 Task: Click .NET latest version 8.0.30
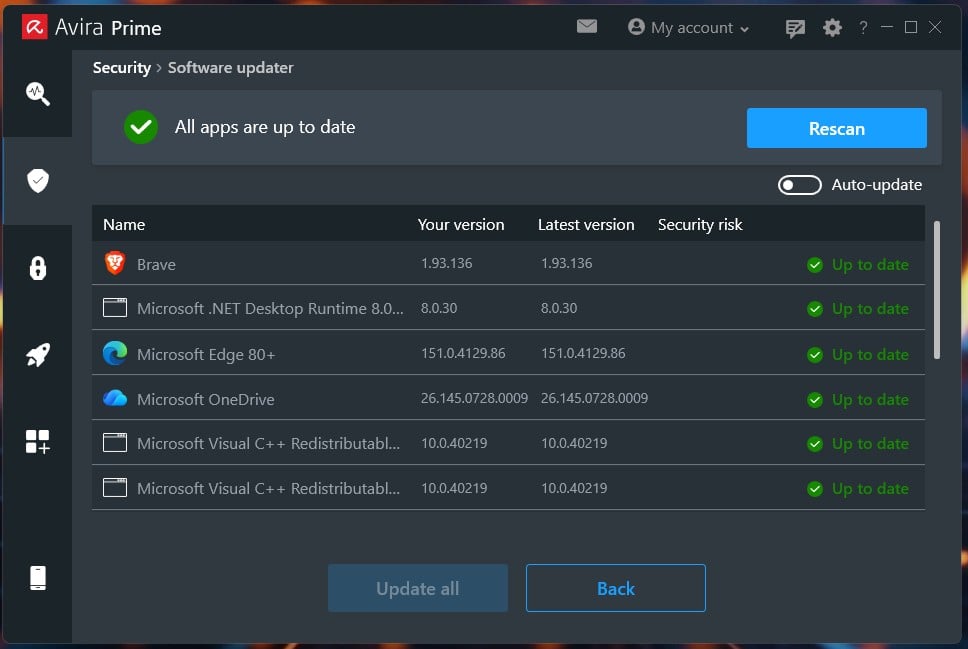click(559, 308)
